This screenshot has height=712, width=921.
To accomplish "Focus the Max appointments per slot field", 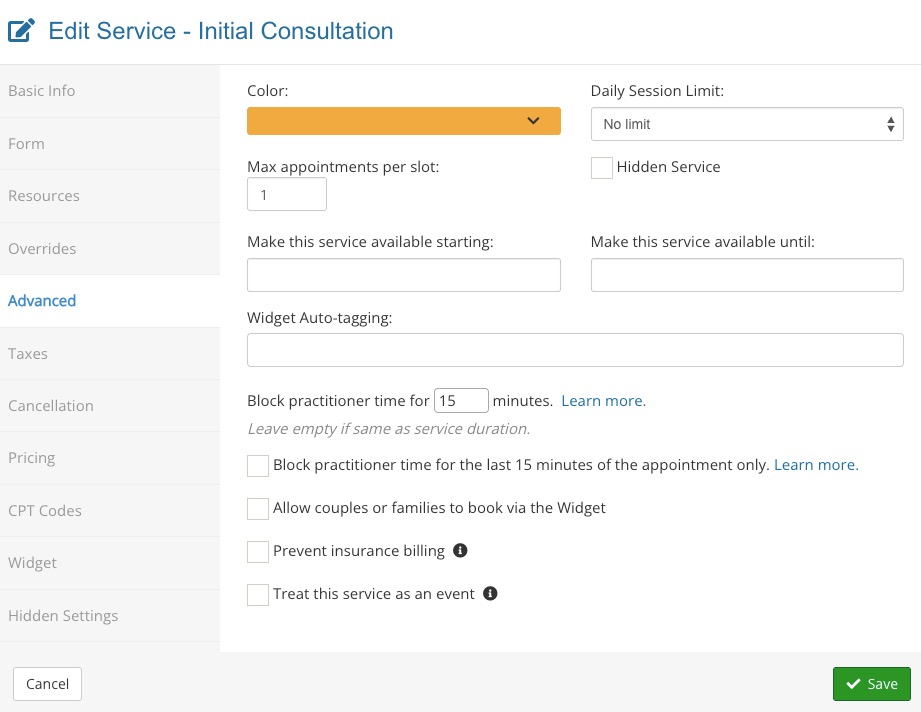I will tap(287, 195).
